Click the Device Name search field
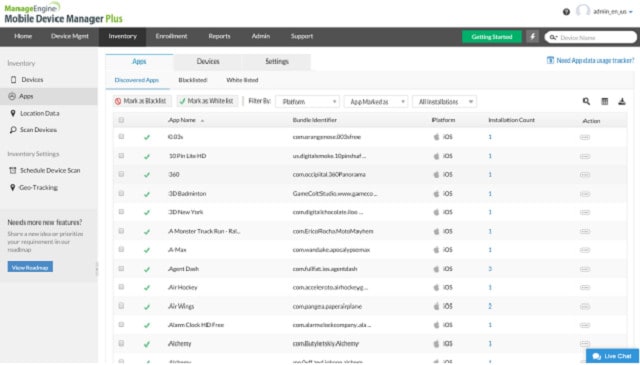Image resolution: width=640 pixels, height=365 pixels. (591, 37)
